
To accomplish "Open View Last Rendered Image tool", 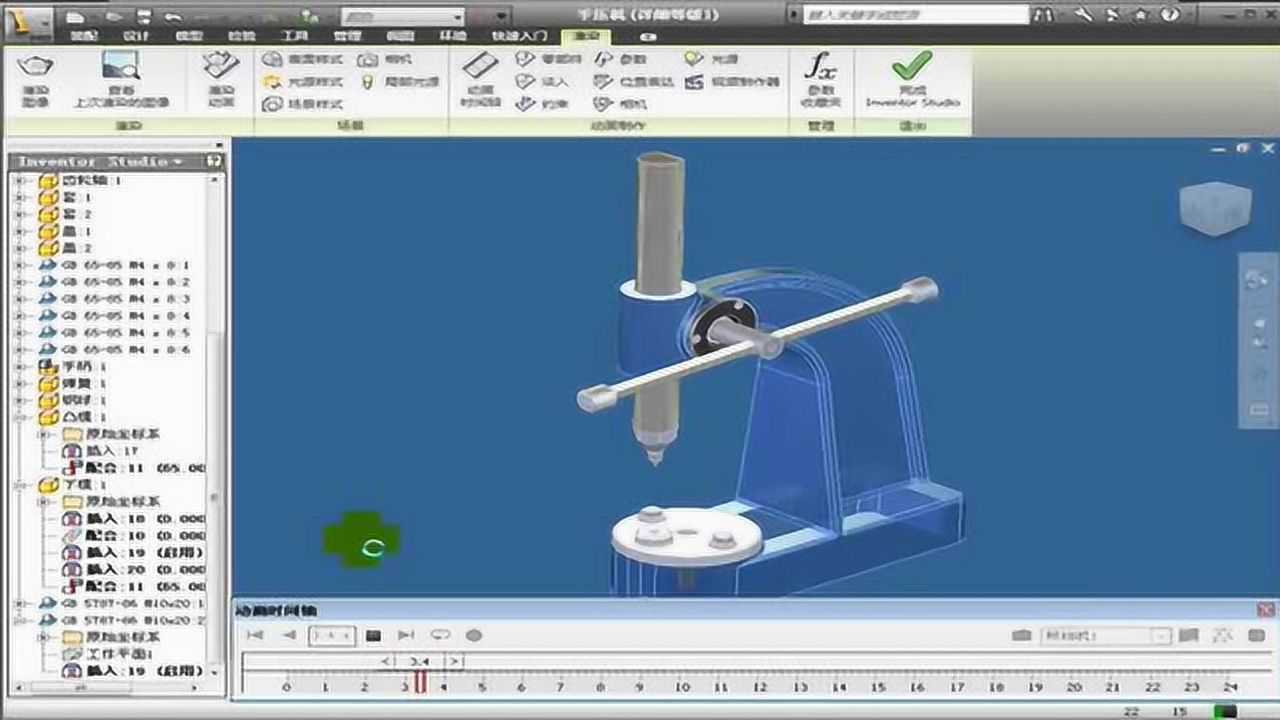I will coord(120,75).
